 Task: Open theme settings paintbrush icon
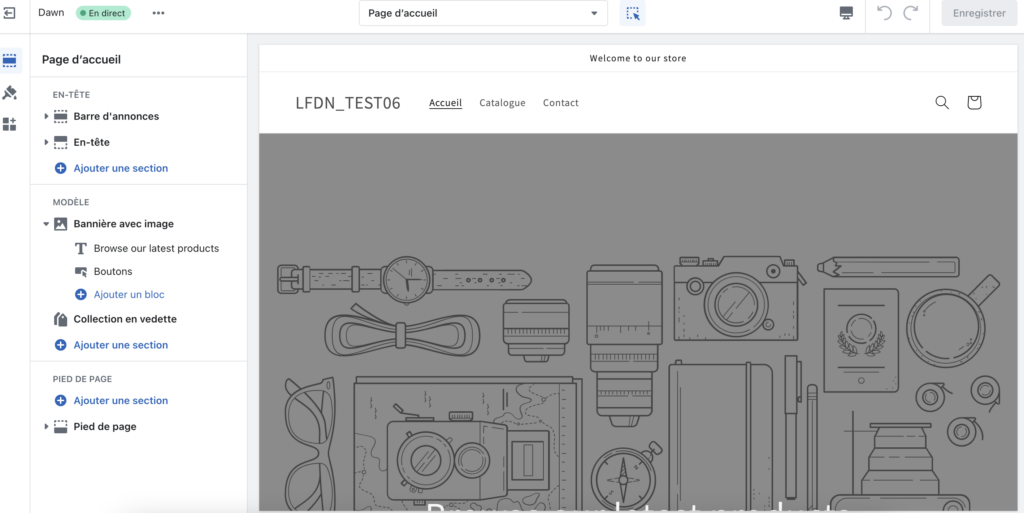[10, 92]
